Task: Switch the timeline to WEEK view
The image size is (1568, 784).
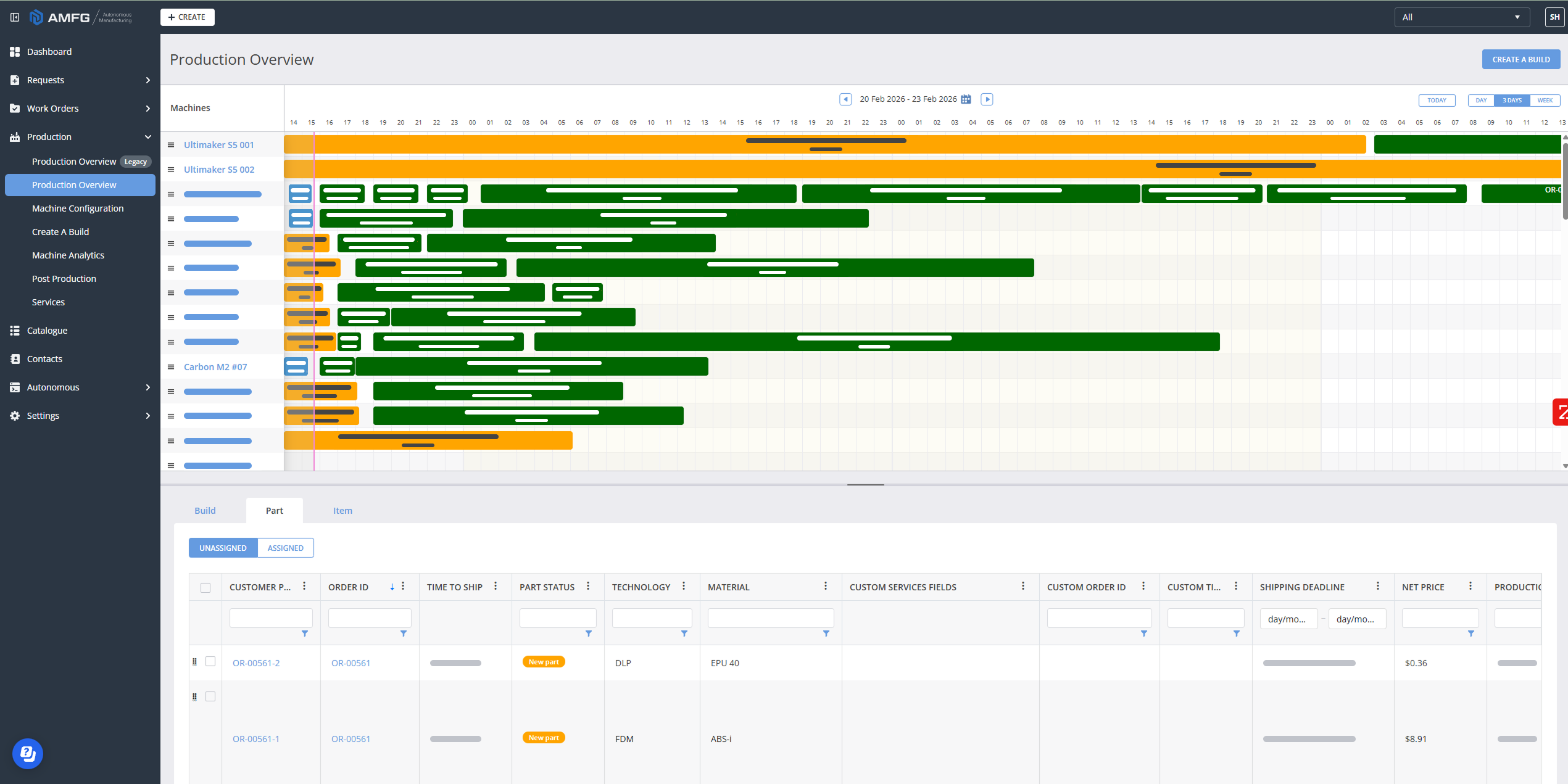Action: click(1545, 100)
